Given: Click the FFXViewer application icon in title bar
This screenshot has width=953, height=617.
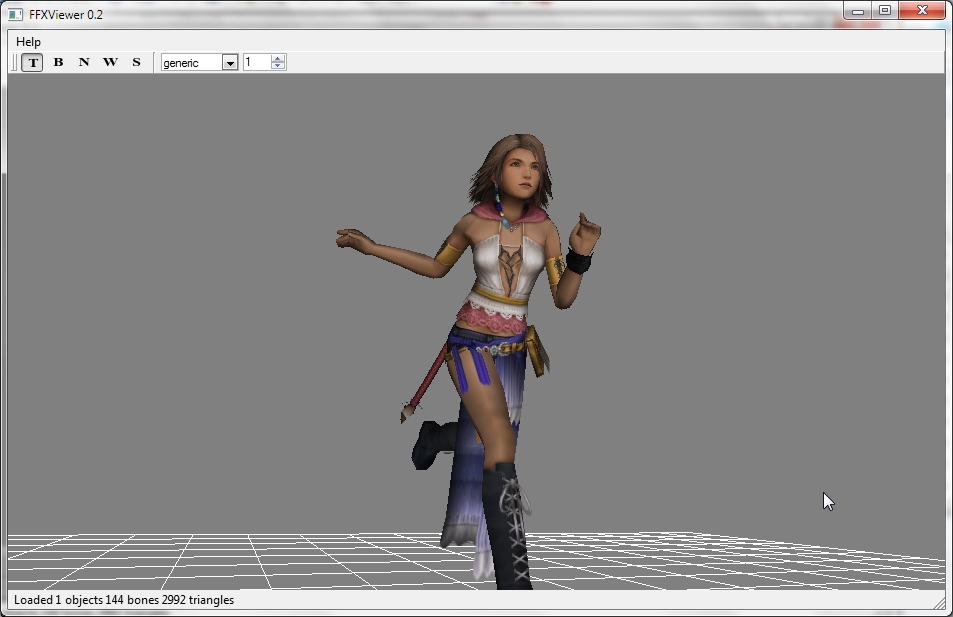Looking at the screenshot, I should 15,15.
